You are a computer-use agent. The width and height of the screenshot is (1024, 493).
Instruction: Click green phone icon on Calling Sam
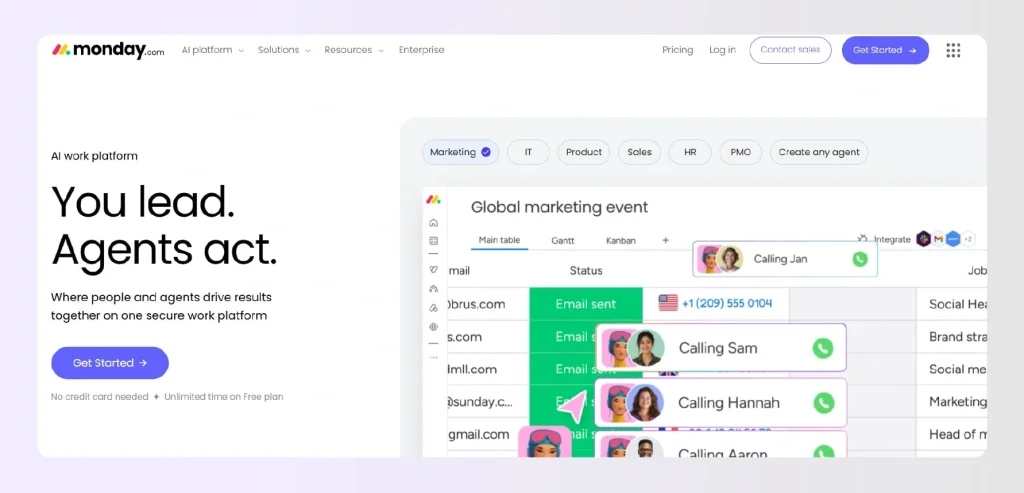tap(823, 348)
